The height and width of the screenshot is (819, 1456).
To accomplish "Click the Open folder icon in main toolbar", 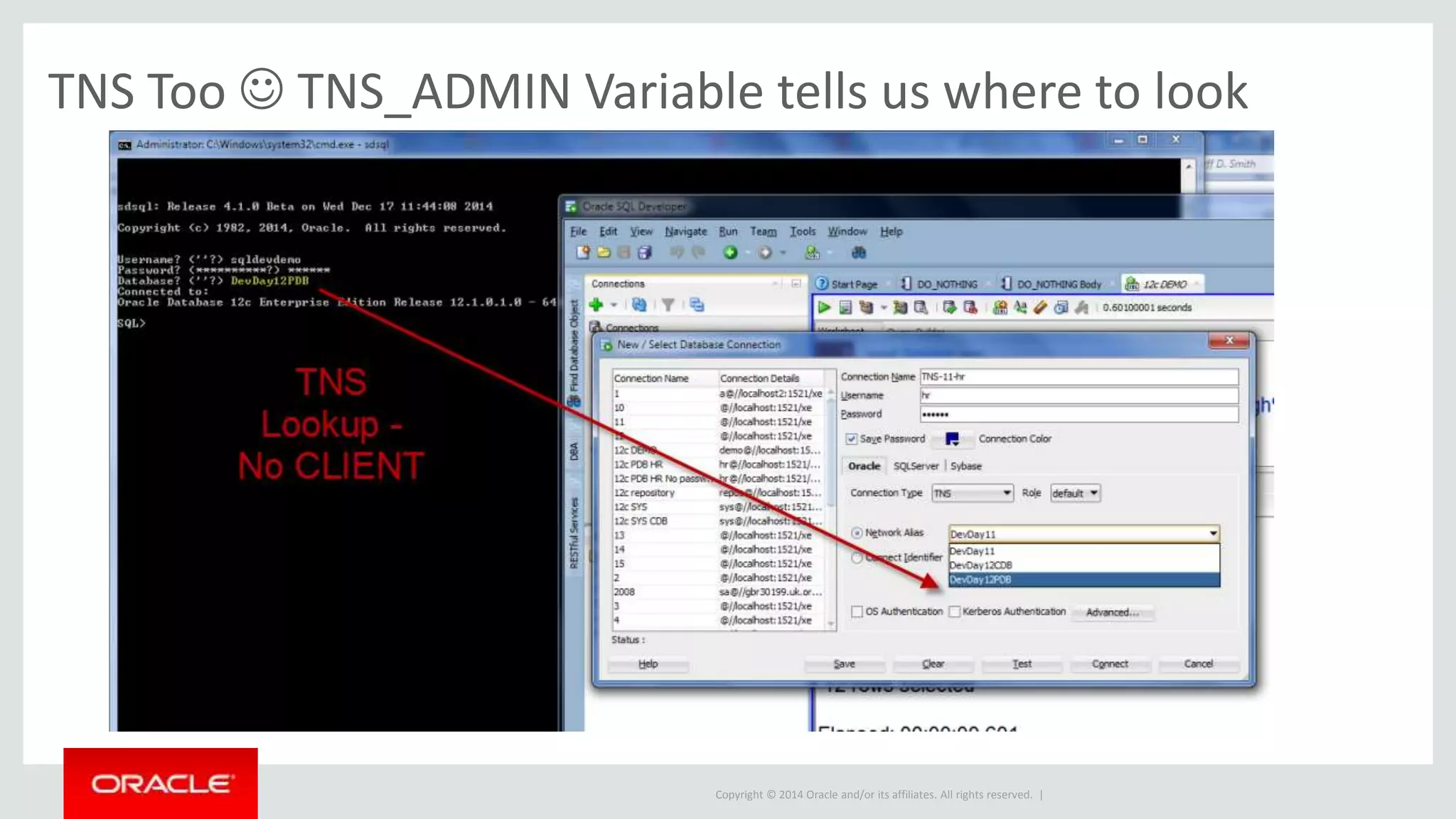I will coord(604,252).
